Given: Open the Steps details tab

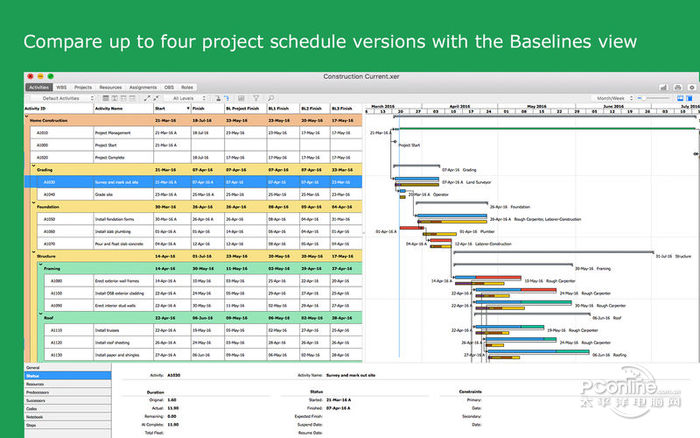Looking at the screenshot, I should click(x=67, y=425).
